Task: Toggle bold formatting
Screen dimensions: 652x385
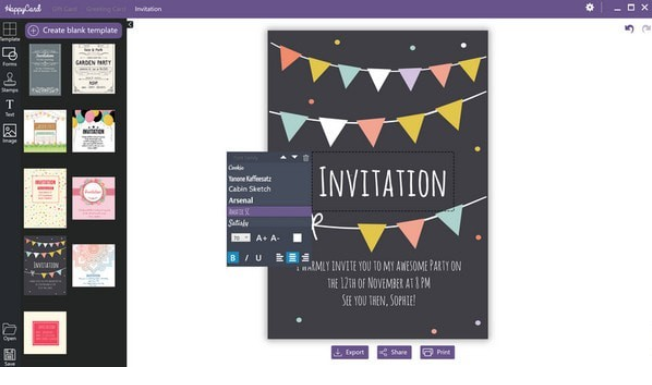Action: point(233,258)
